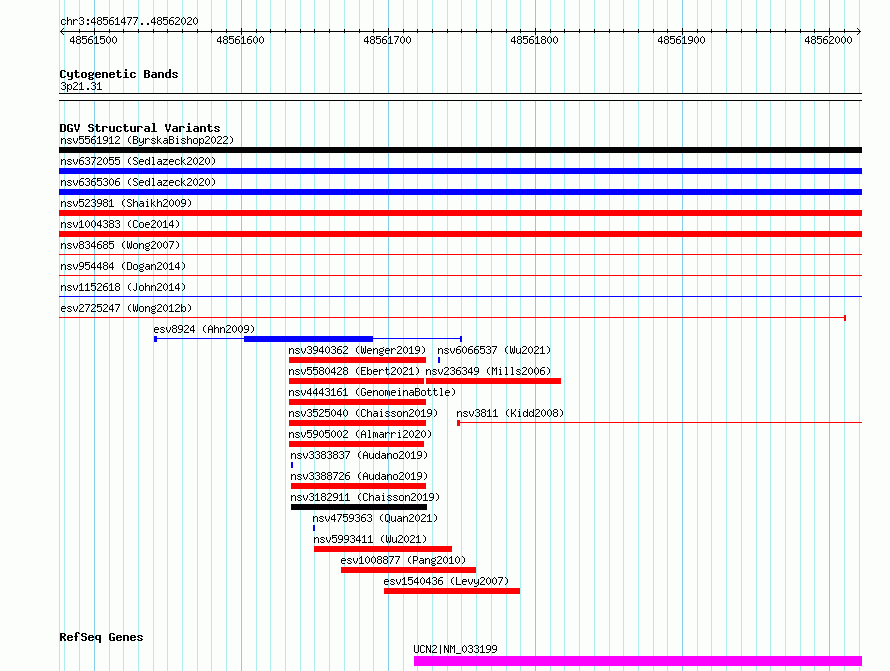Select the nsv3940362 (Wenger2019) red bar

point(357,360)
